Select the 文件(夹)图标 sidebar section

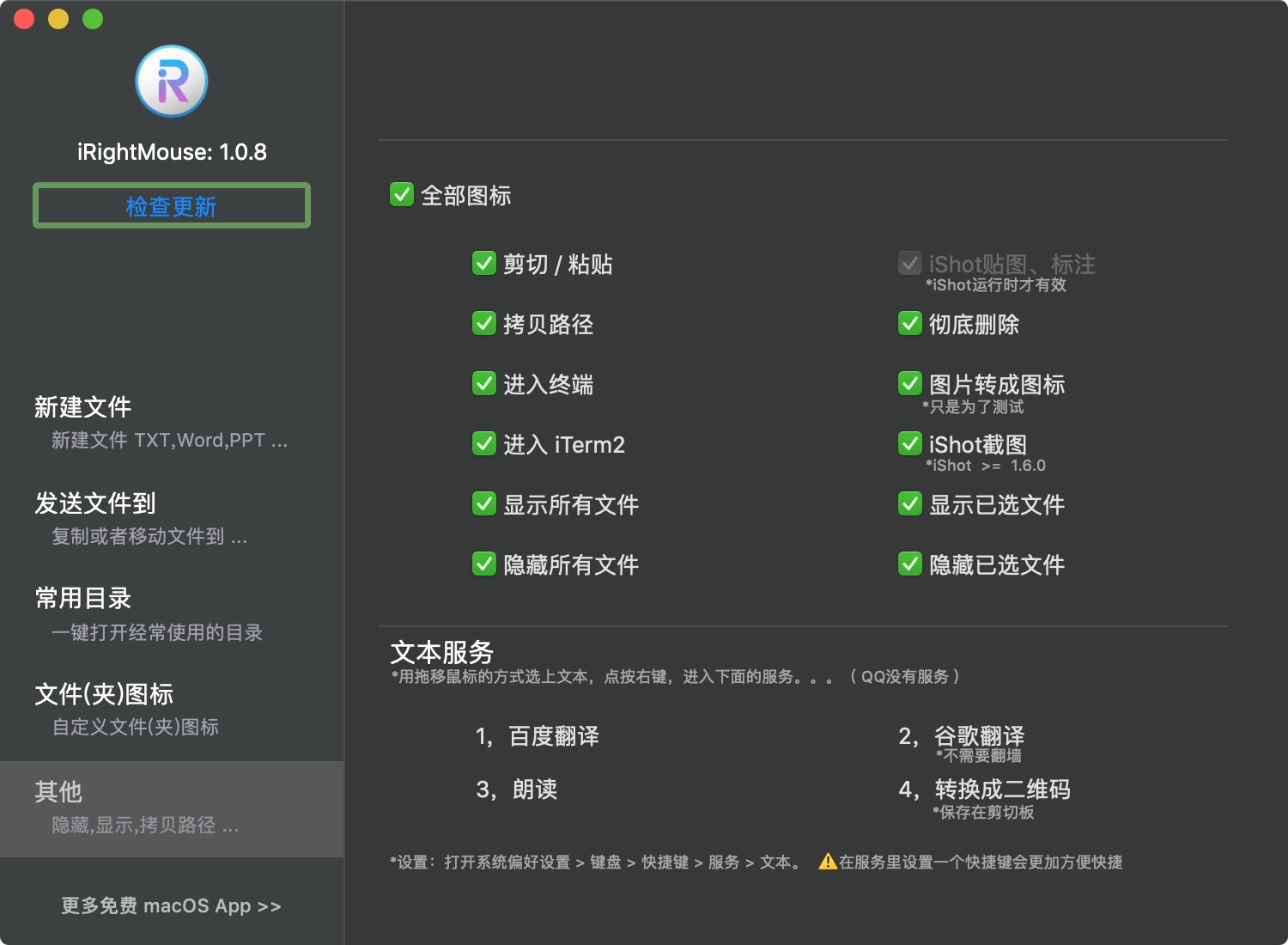click(172, 710)
